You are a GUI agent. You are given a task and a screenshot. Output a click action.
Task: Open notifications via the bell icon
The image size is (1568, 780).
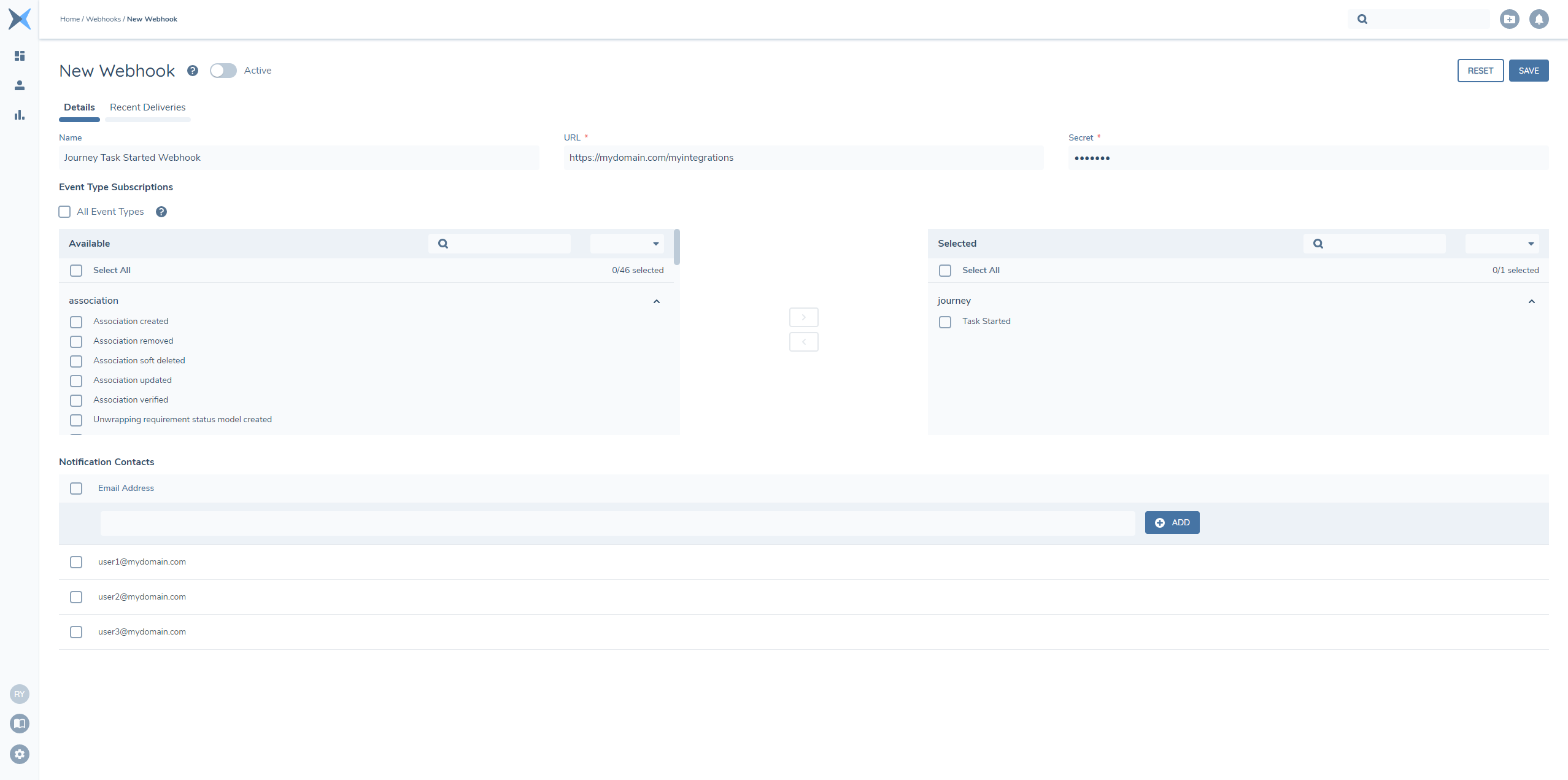tap(1539, 19)
